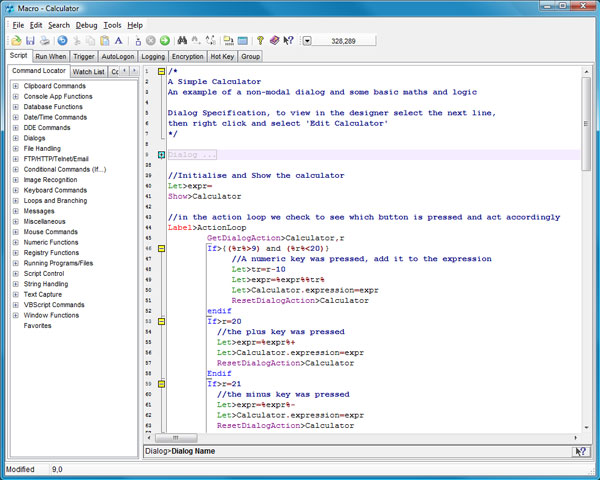Expand String Handling tree node
The height and width of the screenshot is (480, 600).
click(15, 284)
